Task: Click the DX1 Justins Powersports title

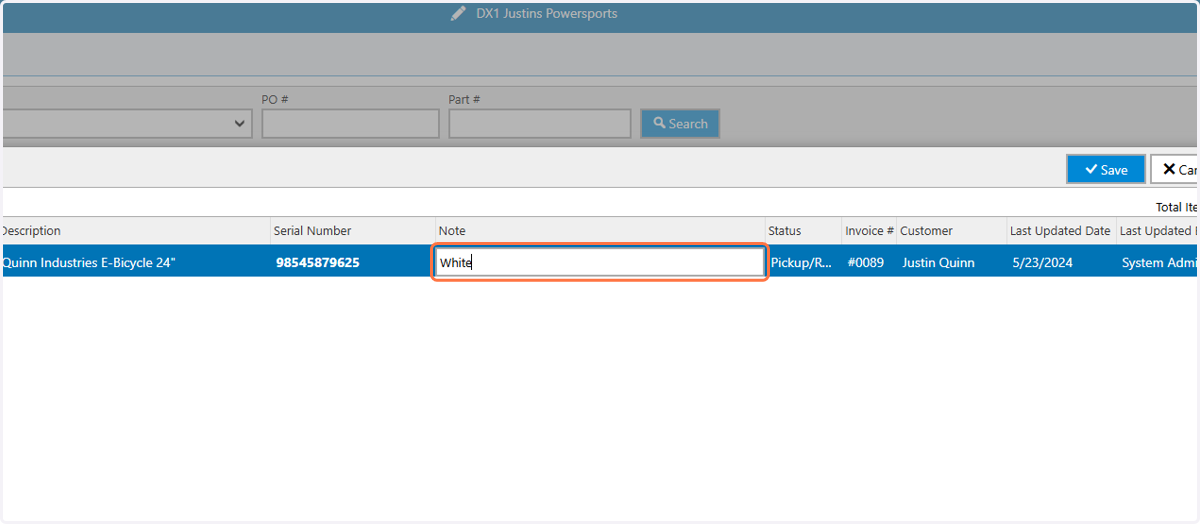Action: (546, 14)
